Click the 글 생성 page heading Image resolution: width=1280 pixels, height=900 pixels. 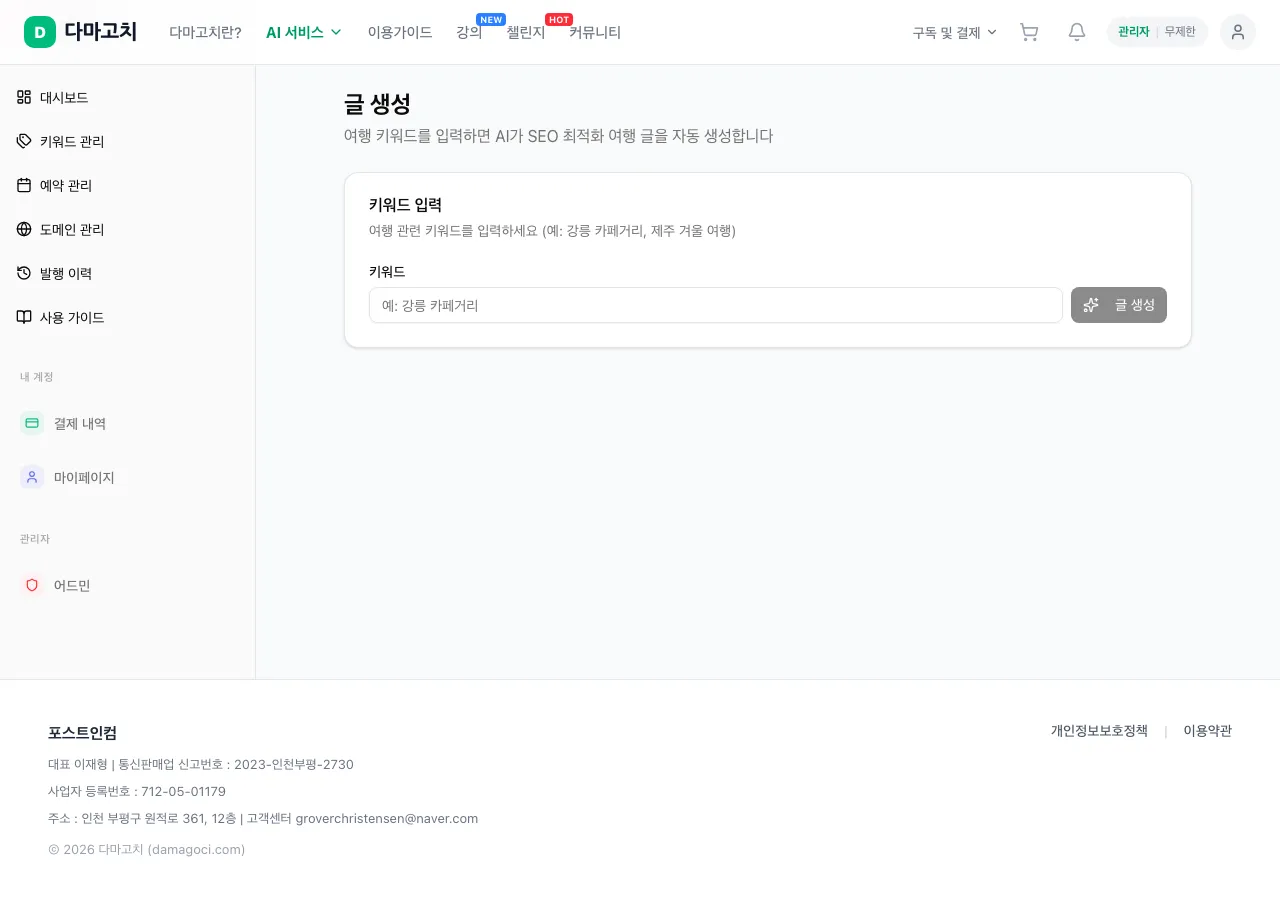(x=377, y=104)
